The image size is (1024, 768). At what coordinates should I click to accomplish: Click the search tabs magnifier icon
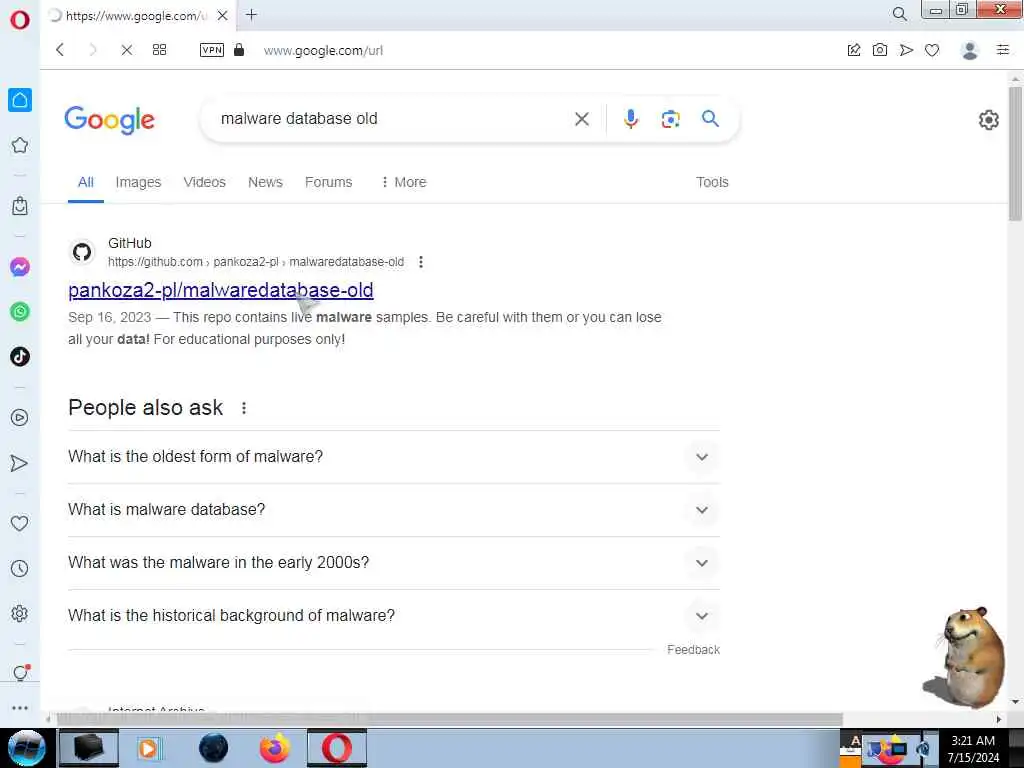pyautogui.click(x=900, y=14)
